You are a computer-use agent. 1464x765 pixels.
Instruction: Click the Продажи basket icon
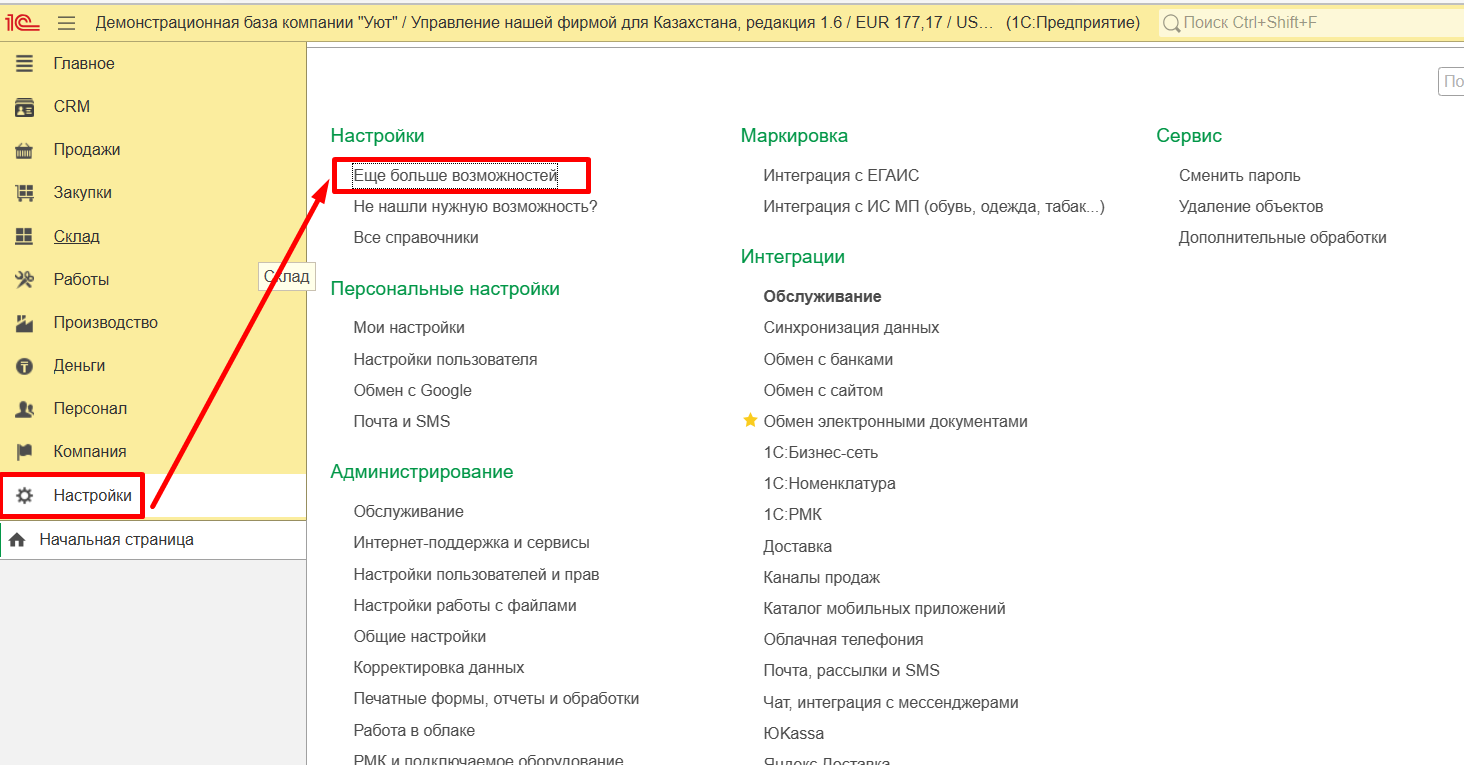click(x=24, y=150)
